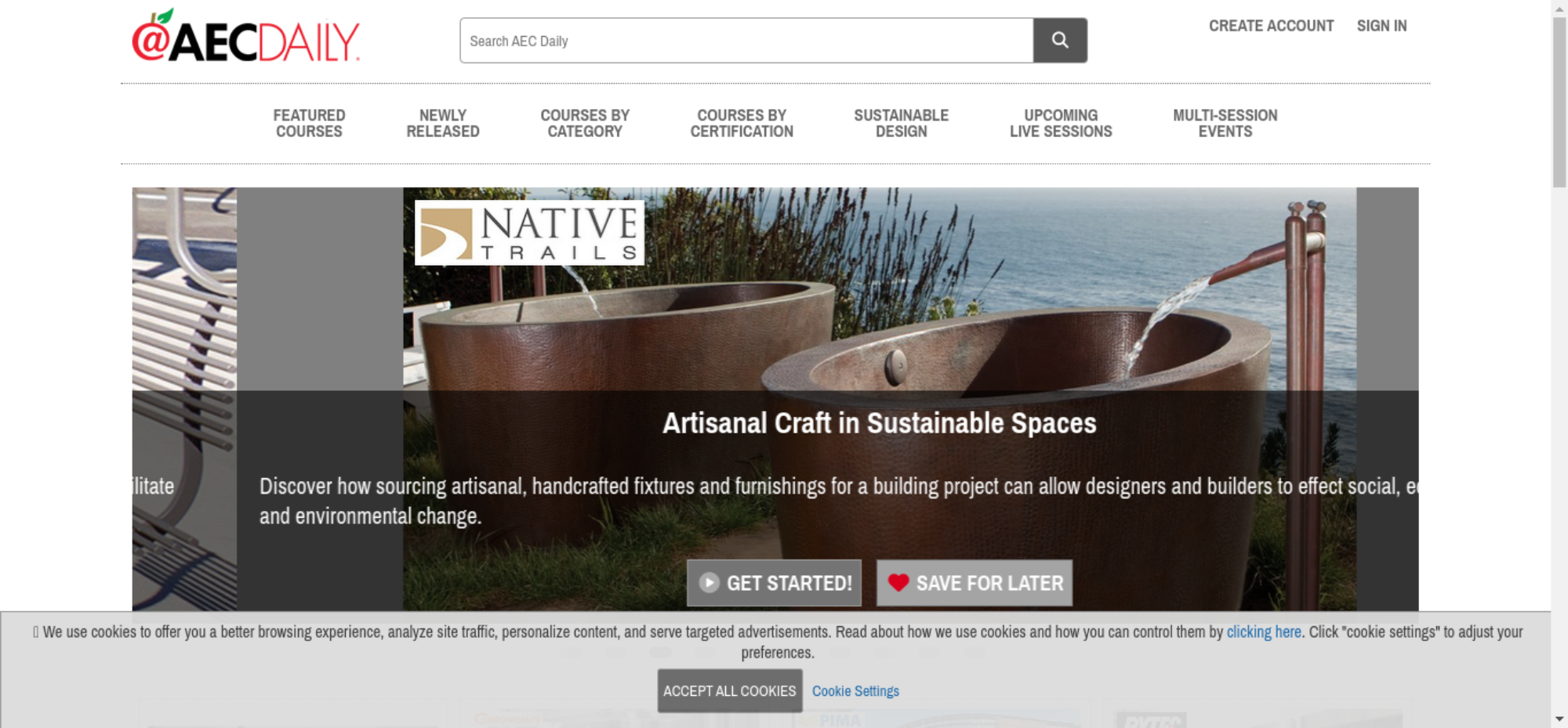Open Multi-Session Events page

click(1225, 123)
